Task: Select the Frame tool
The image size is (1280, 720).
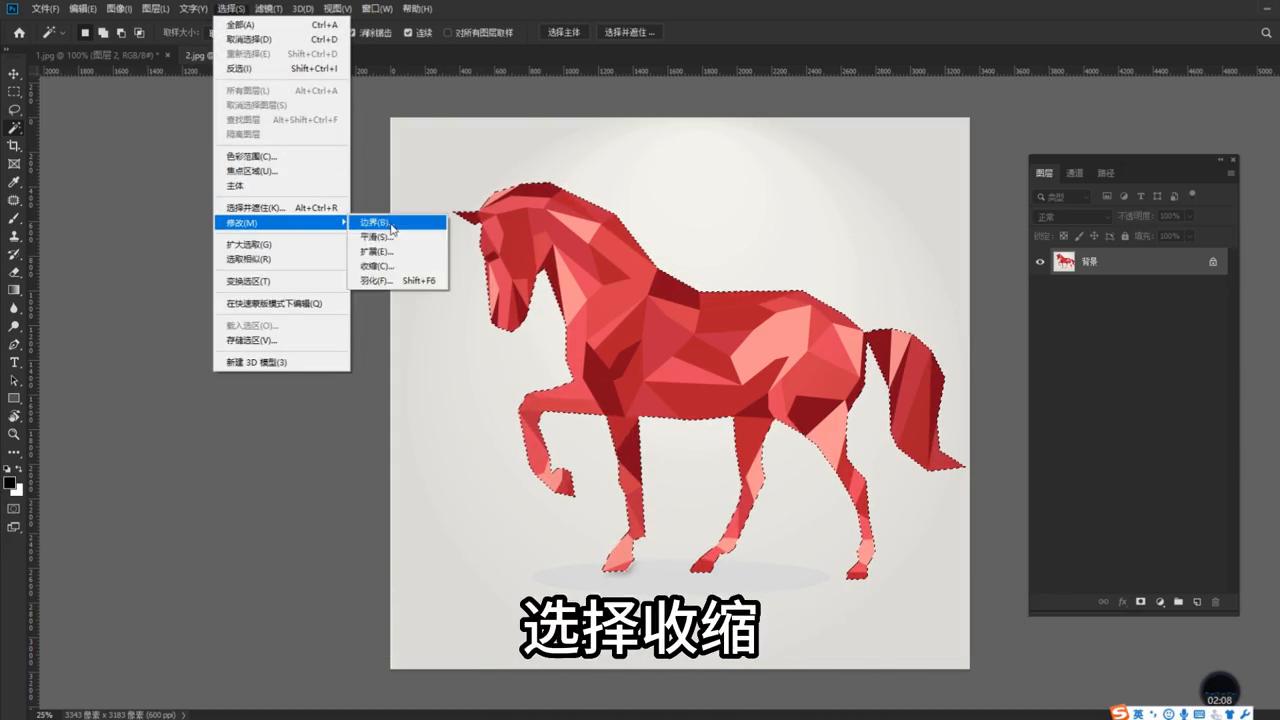Action: tap(14, 164)
